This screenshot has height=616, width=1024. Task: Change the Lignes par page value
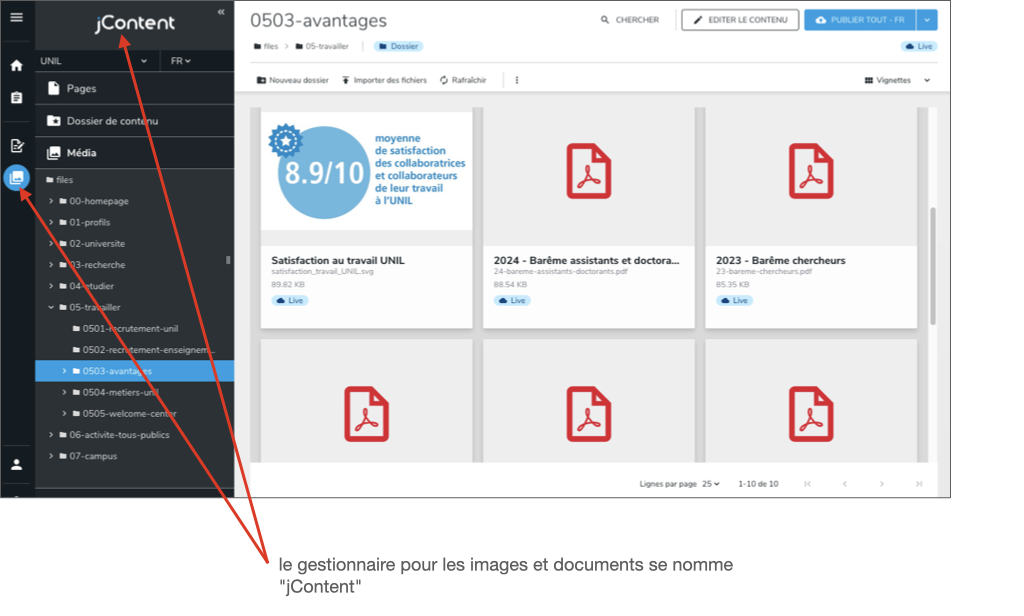[x=711, y=484]
